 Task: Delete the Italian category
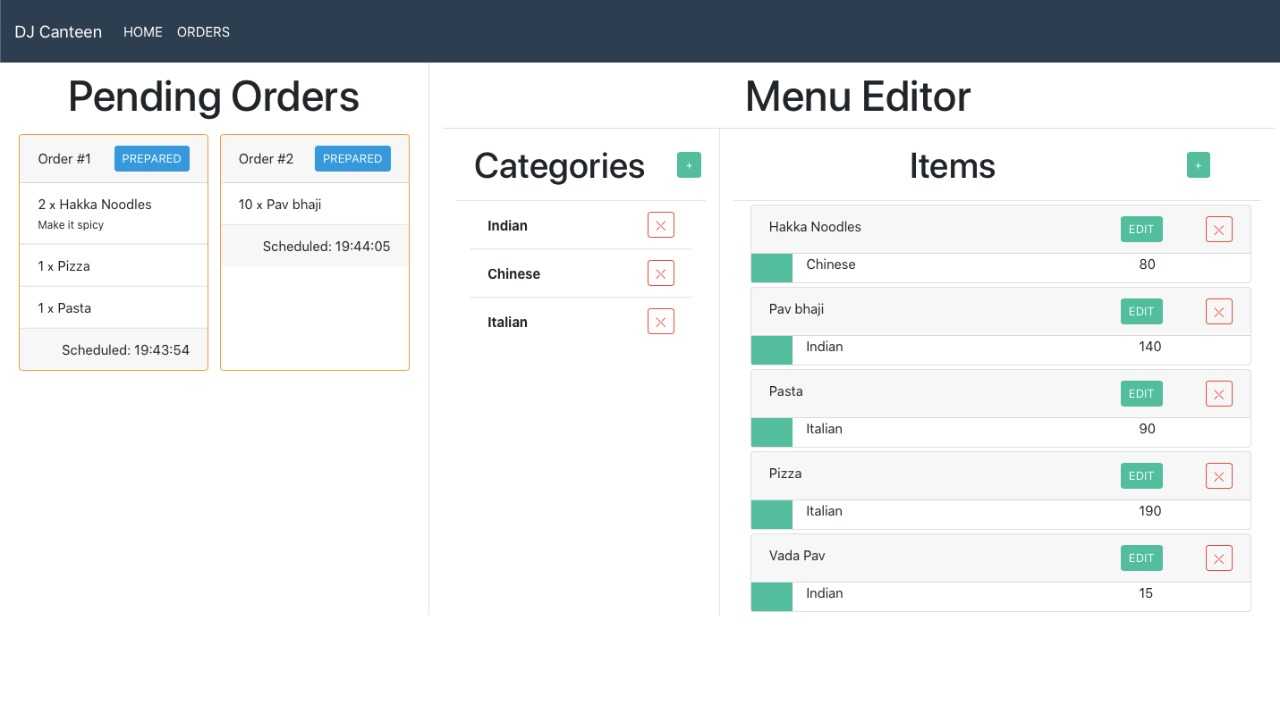pos(661,321)
